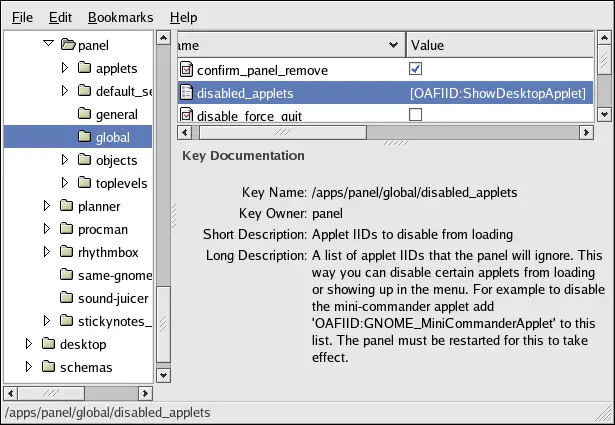Click the tree horizontal scrollbar right arrow
The width and height of the screenshot is (615, 425).
(145, 393)
